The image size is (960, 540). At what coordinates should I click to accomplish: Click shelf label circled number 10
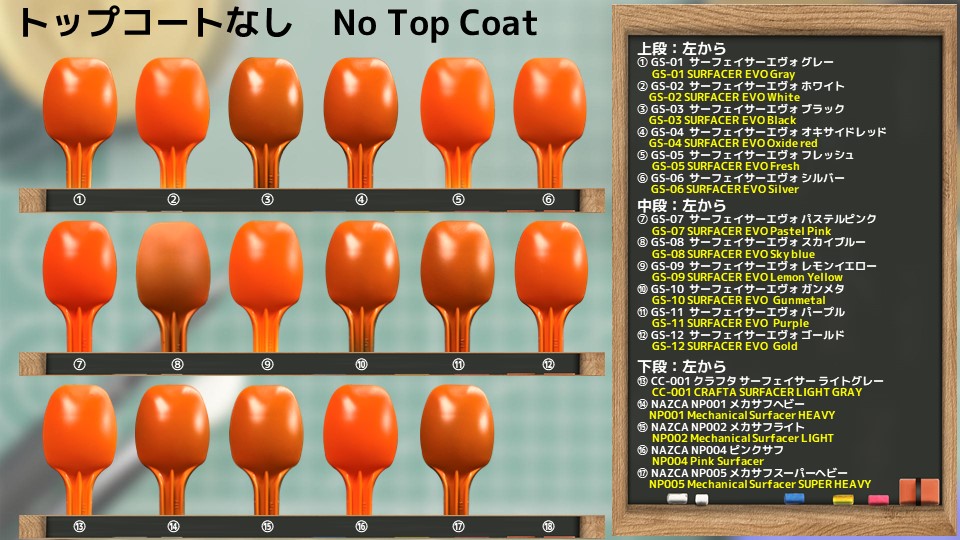(361, 364)
